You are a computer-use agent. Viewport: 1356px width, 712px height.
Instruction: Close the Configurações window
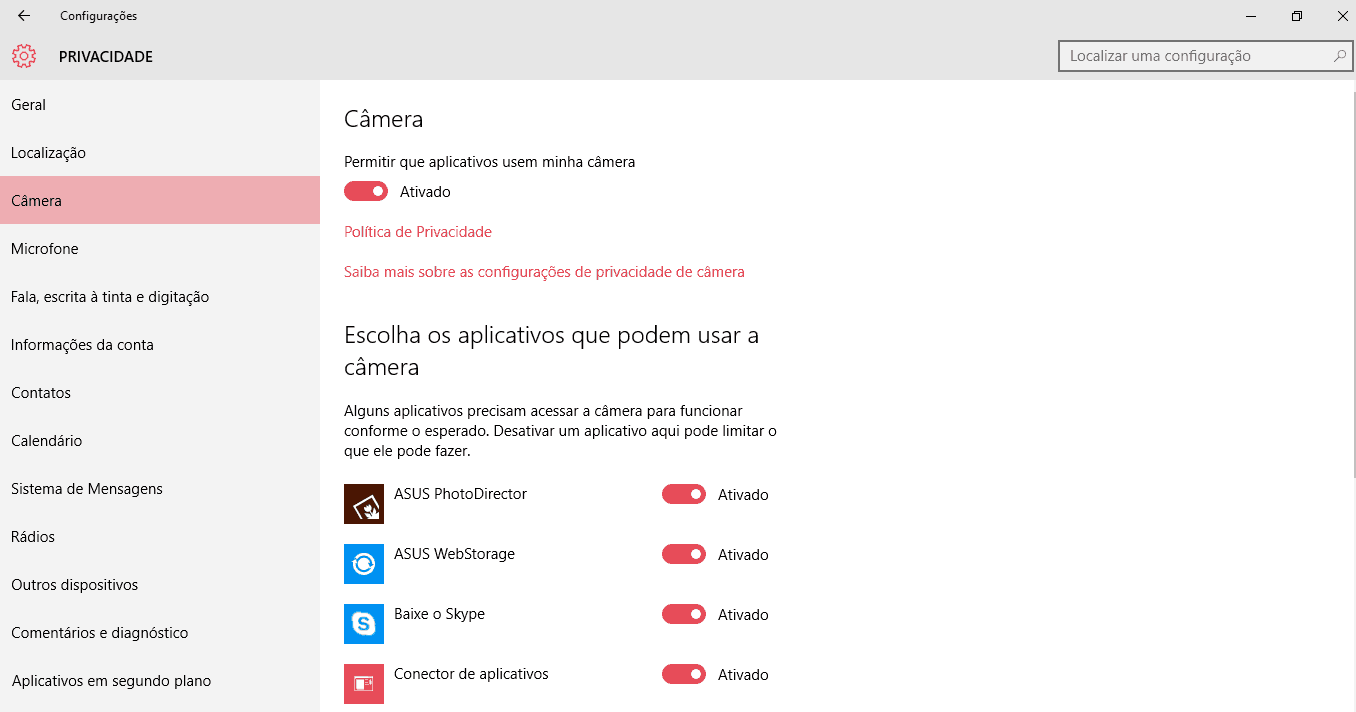[1342, 16]
